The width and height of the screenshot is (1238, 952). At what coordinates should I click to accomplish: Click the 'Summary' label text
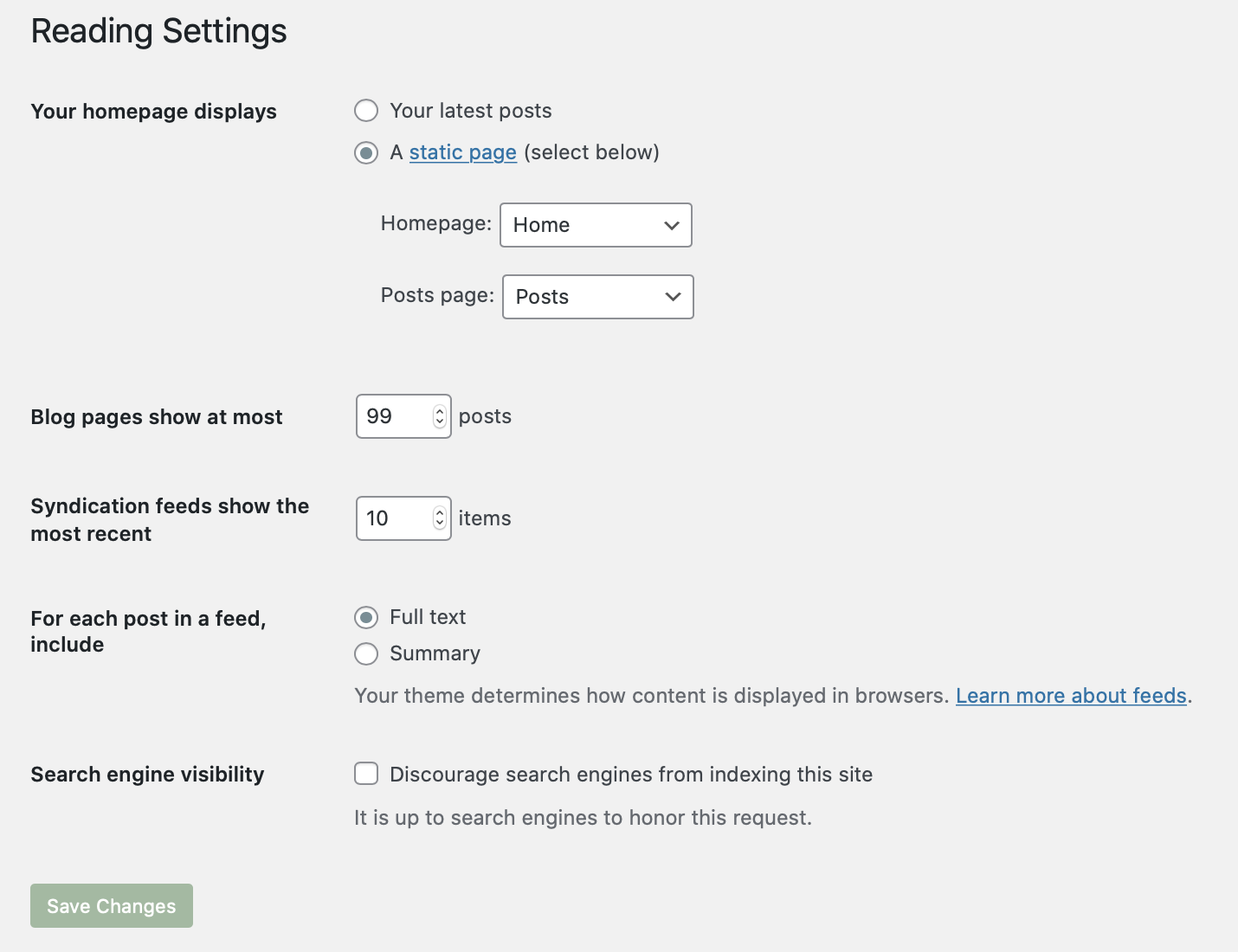pos(435,653)
